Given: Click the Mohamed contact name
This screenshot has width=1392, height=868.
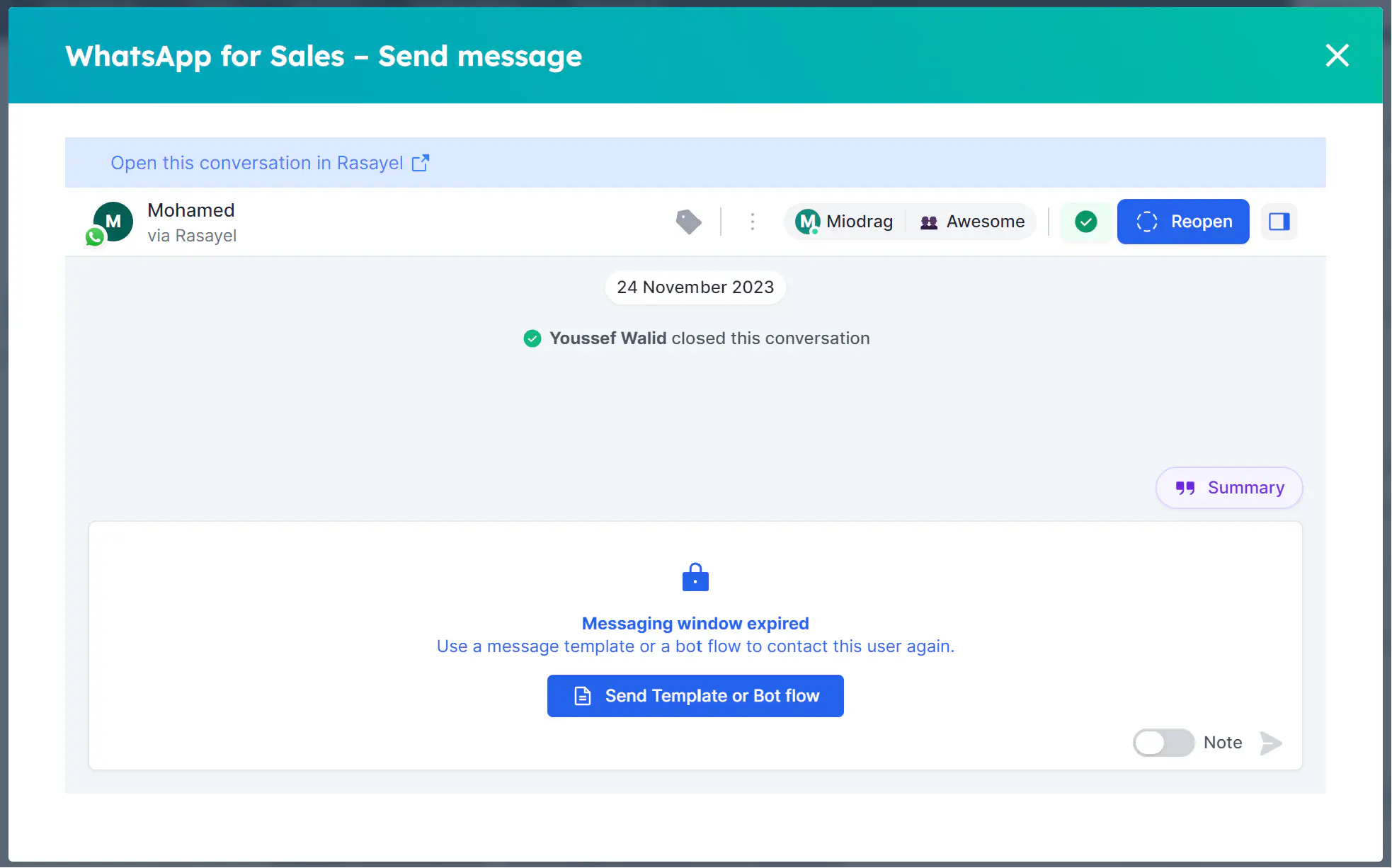Looking at the screenshot, I should point(190,210).
